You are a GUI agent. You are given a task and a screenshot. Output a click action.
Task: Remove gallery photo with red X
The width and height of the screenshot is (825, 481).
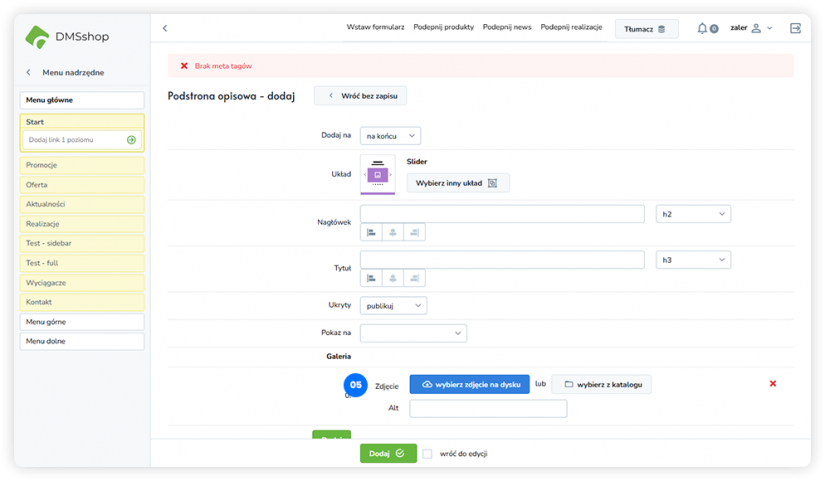772,383
